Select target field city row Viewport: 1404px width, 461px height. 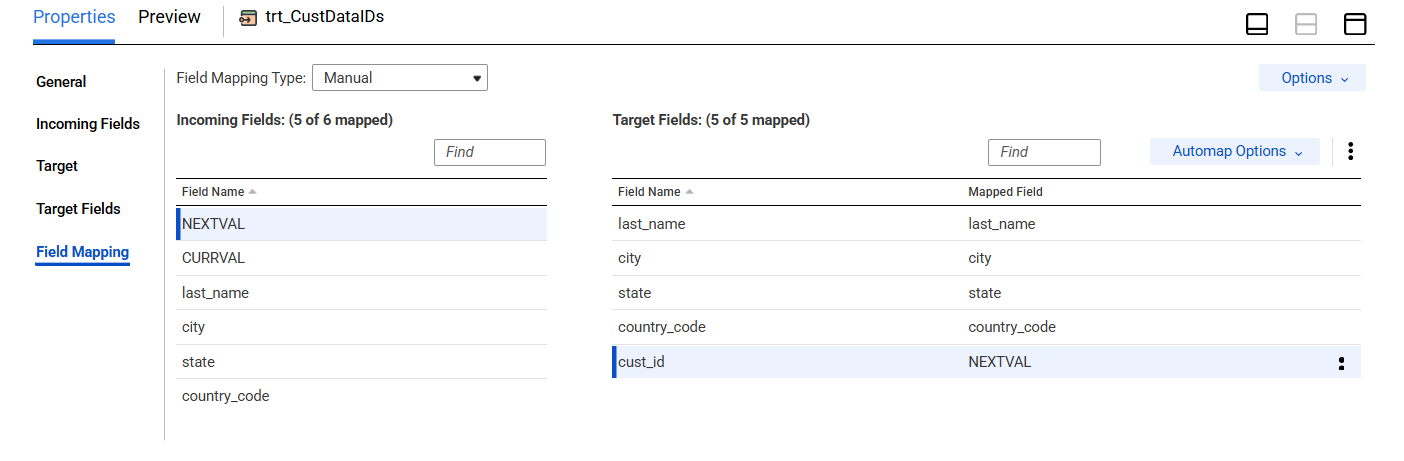pos(986,258)
